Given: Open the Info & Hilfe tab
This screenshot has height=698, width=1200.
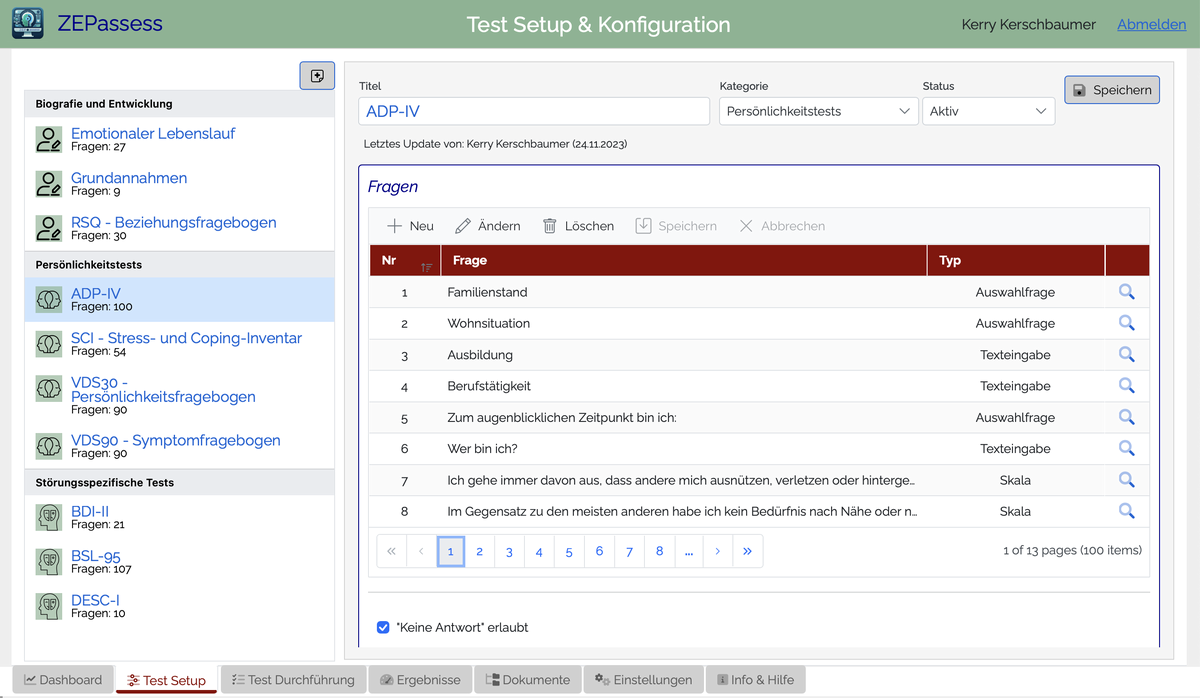Looking at the screenshot, I should point(755,680).
